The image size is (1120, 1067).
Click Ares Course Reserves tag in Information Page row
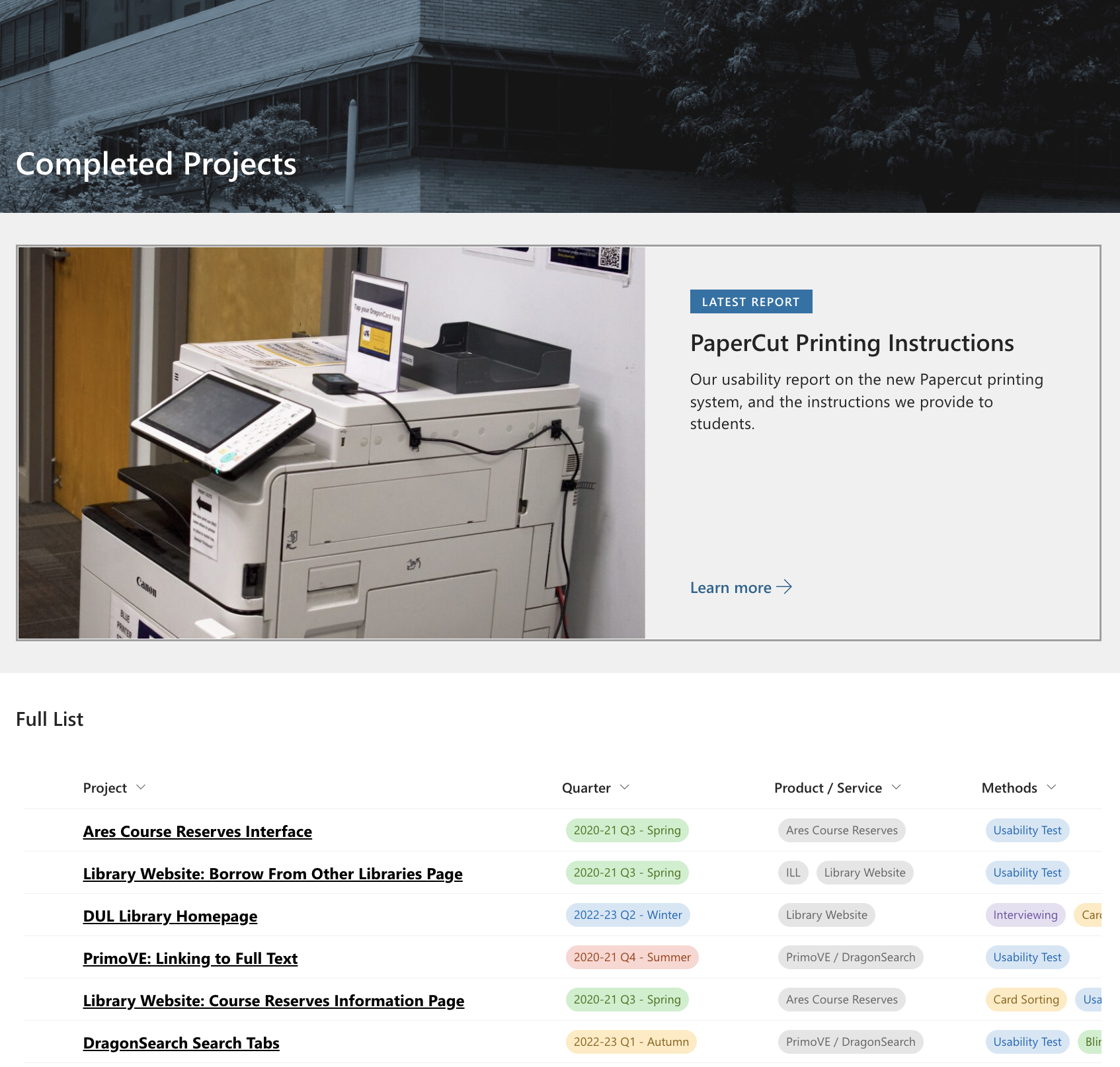tap(842, 1000)
